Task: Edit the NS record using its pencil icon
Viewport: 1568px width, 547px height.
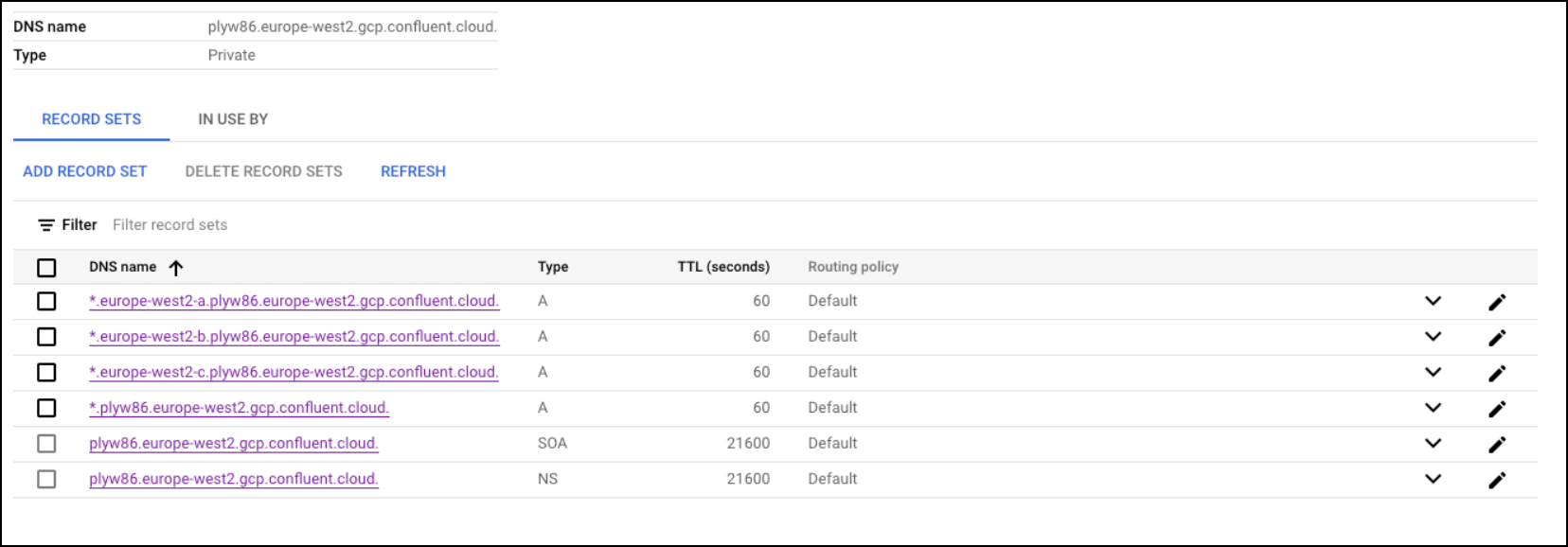Action: (x=1499, y=479)
